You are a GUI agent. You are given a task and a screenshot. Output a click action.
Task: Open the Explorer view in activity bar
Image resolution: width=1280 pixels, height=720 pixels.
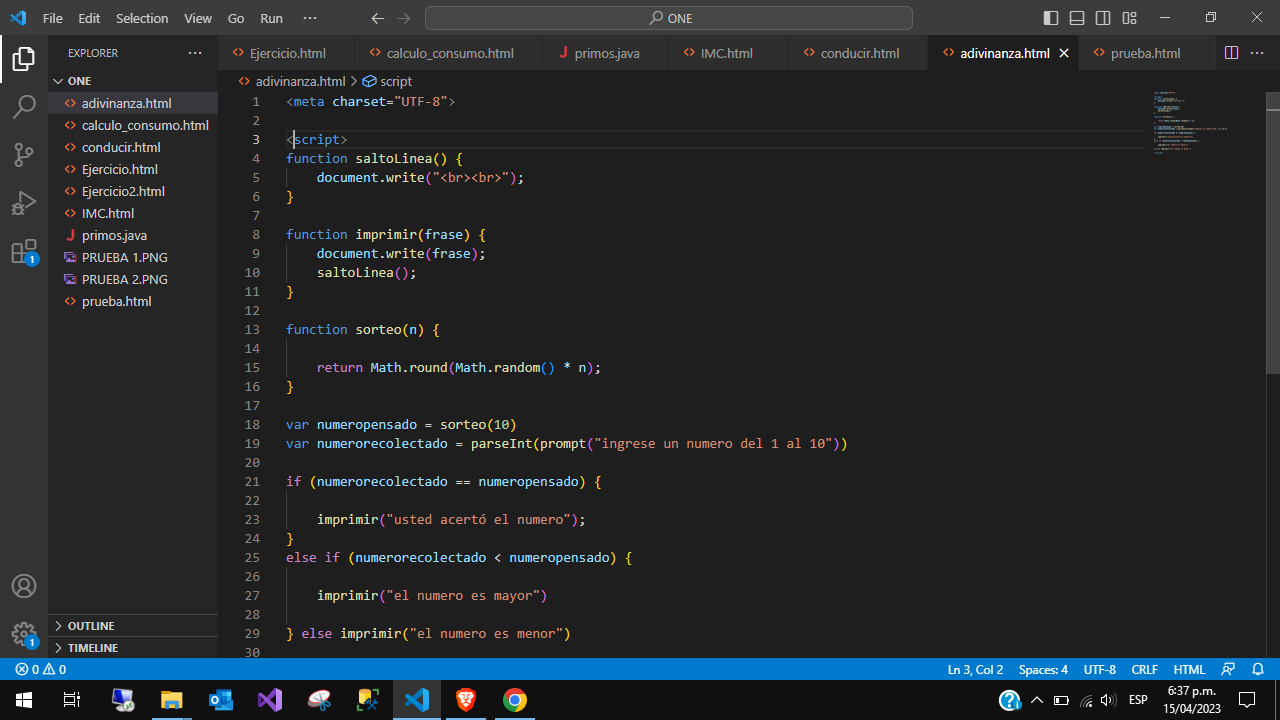pyautogui.click(x=24, y=59)
